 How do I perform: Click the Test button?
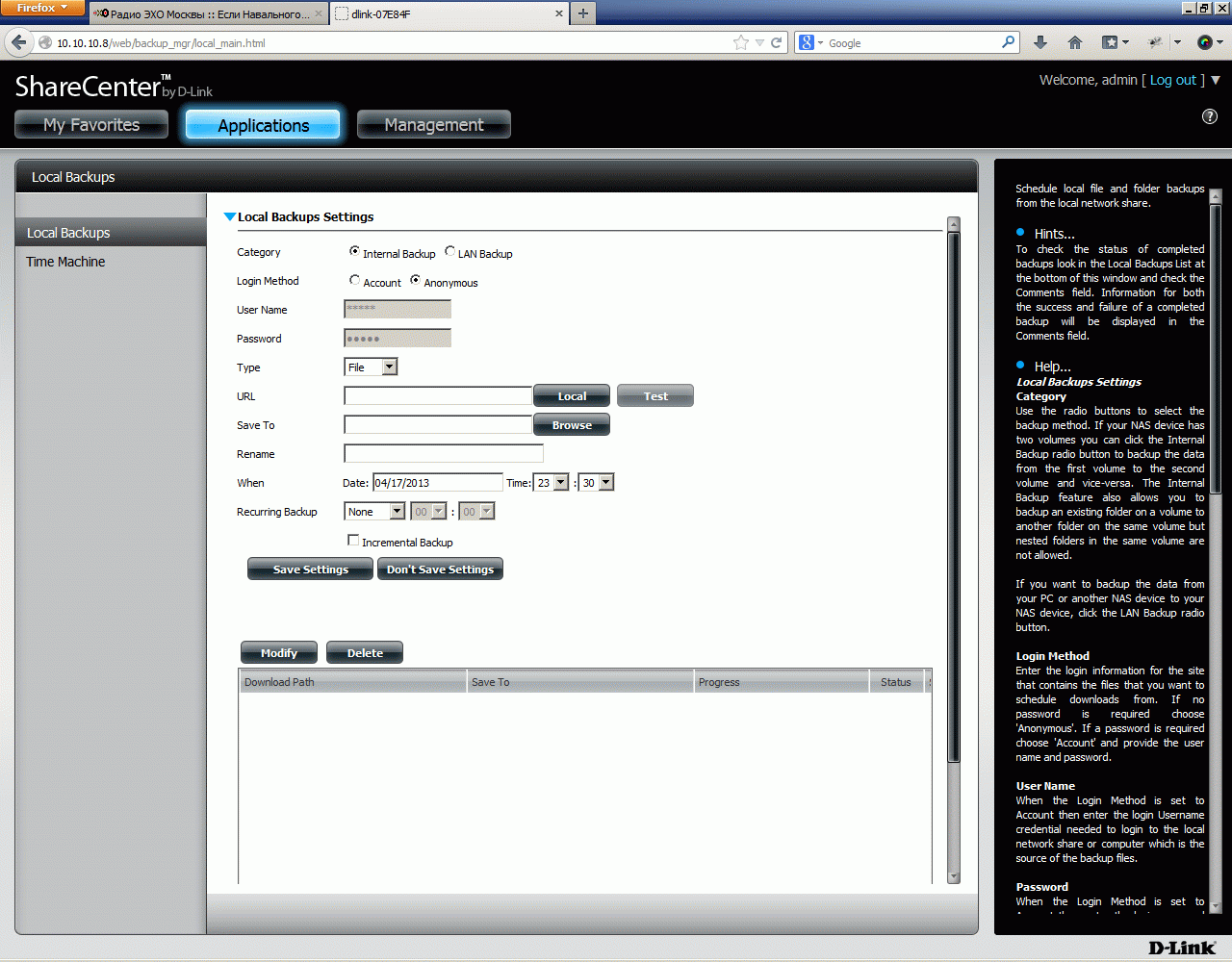[655, 395]
